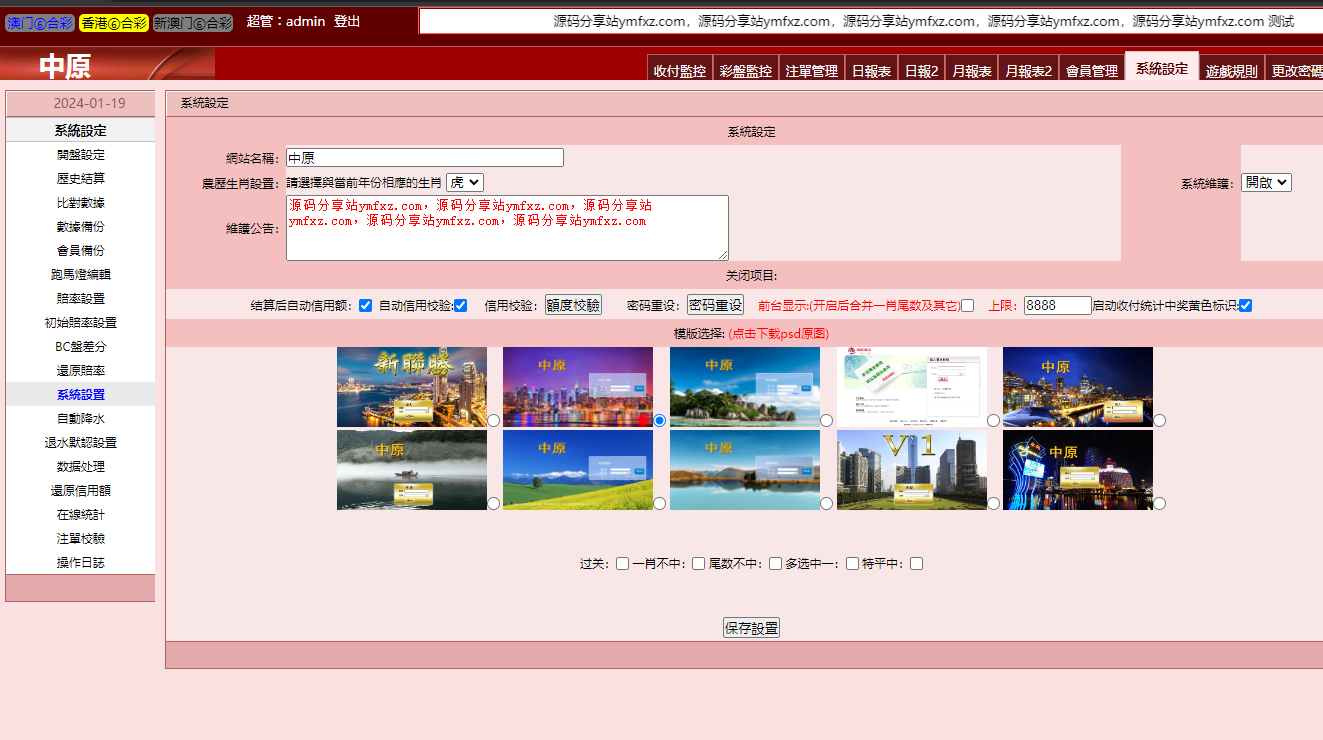The width and height of the screenshot is (1323, 740).
Task: Open 開盤設定 in the sidebar
Action: [x=80, y=155]
